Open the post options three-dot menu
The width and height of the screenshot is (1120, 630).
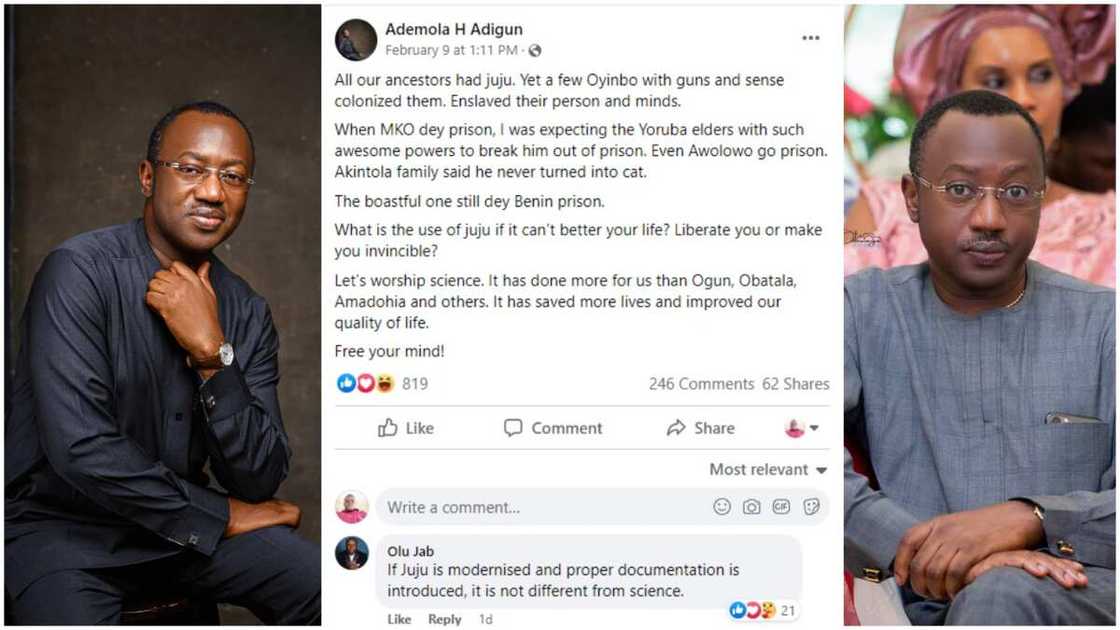810,38
